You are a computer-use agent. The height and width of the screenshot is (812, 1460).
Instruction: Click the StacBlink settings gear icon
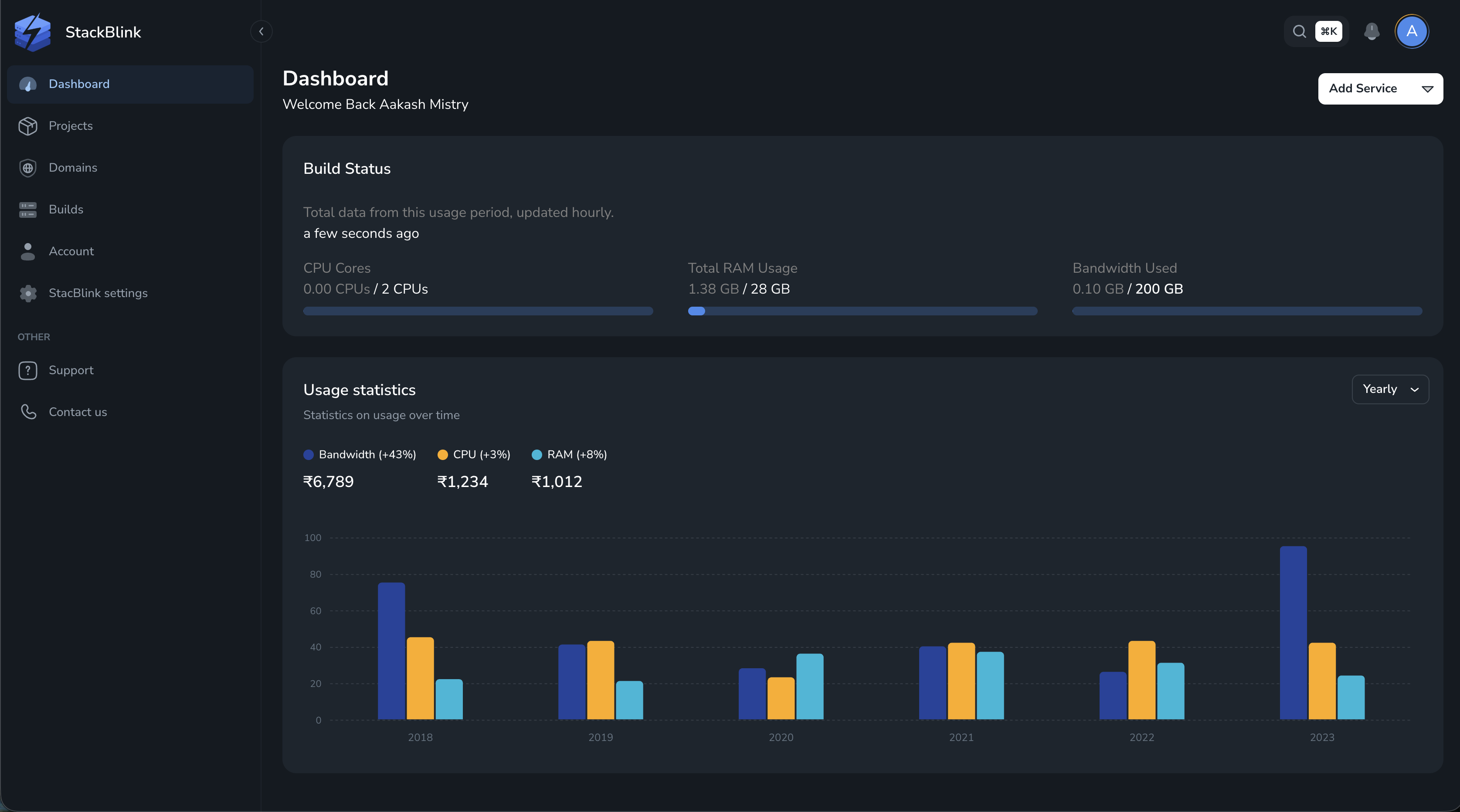tap(28, 293)
